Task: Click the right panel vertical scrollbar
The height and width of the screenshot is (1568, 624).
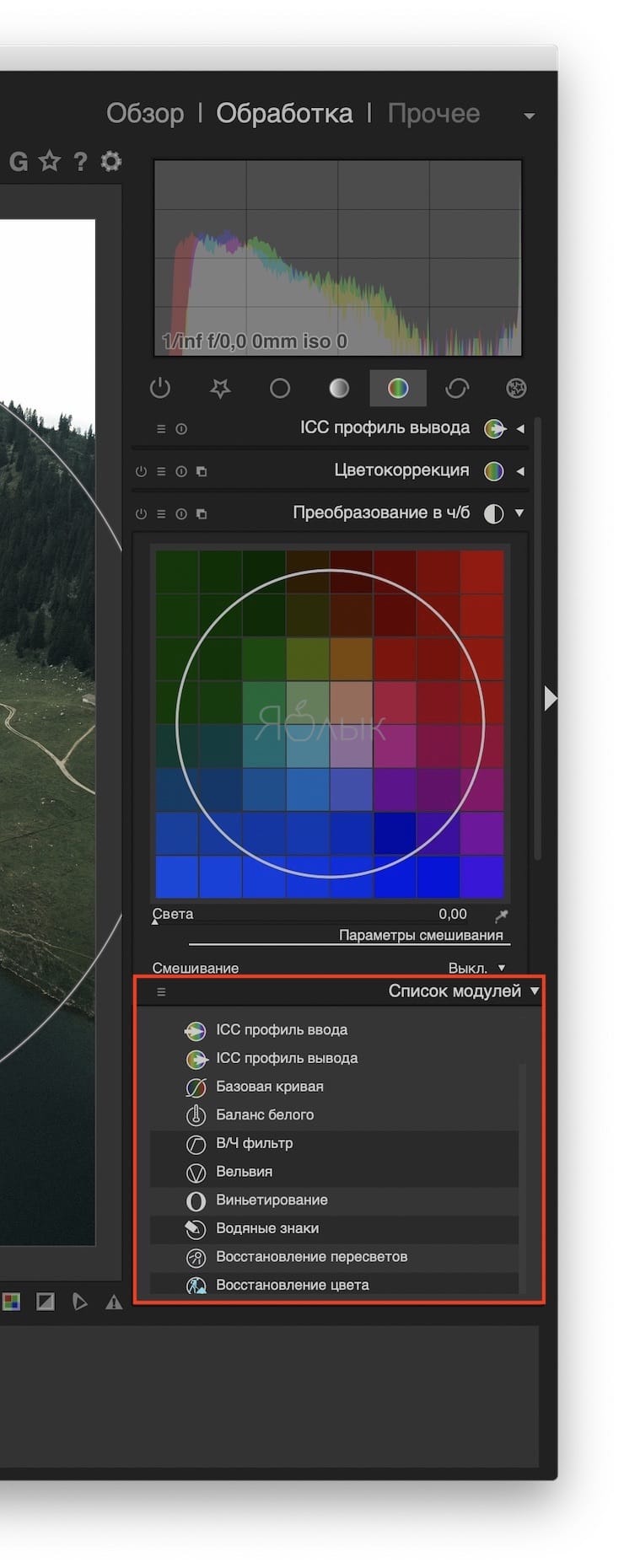Action: [x=537, y=638]
